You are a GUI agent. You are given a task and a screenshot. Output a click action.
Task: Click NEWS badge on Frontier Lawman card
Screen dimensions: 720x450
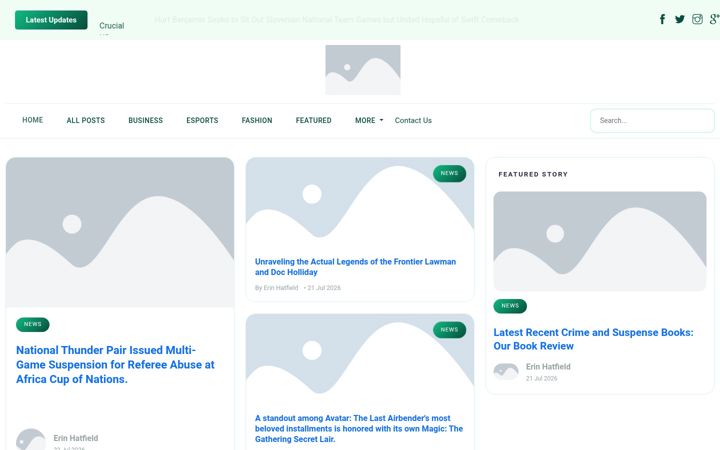point(449,173)
